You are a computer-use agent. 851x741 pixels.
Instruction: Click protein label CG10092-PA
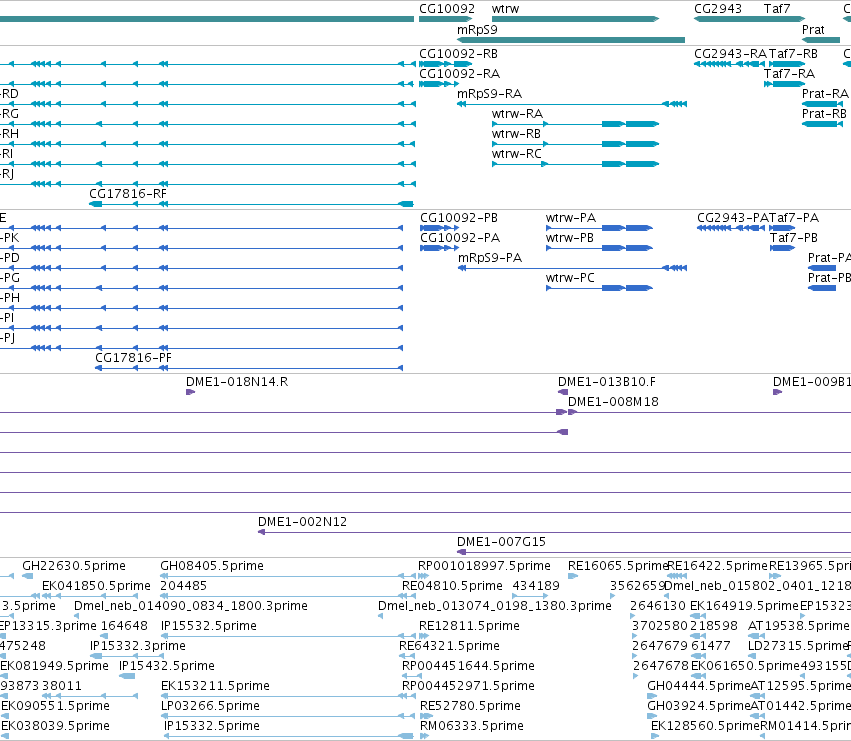coord(460,238)
